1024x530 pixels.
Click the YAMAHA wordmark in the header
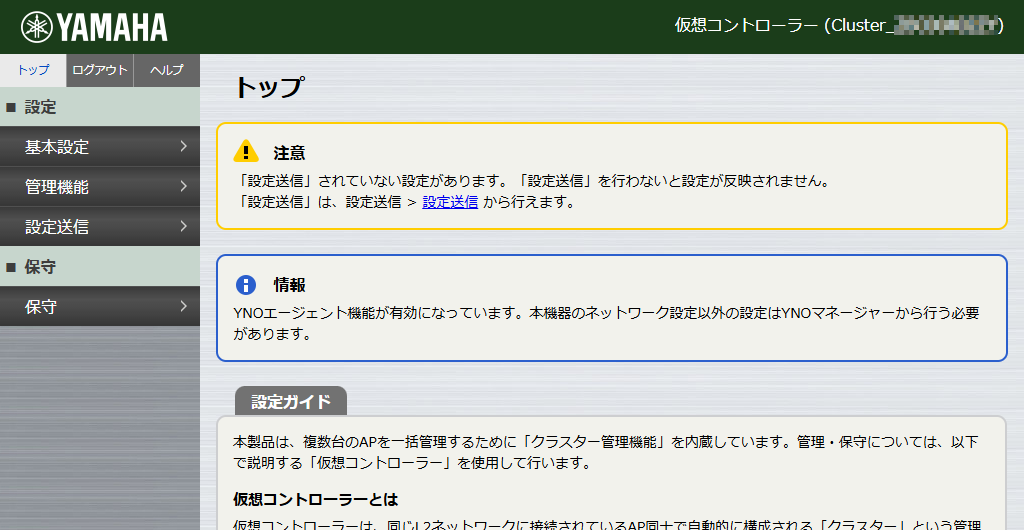pyautogui.click(x=112, y=27)
